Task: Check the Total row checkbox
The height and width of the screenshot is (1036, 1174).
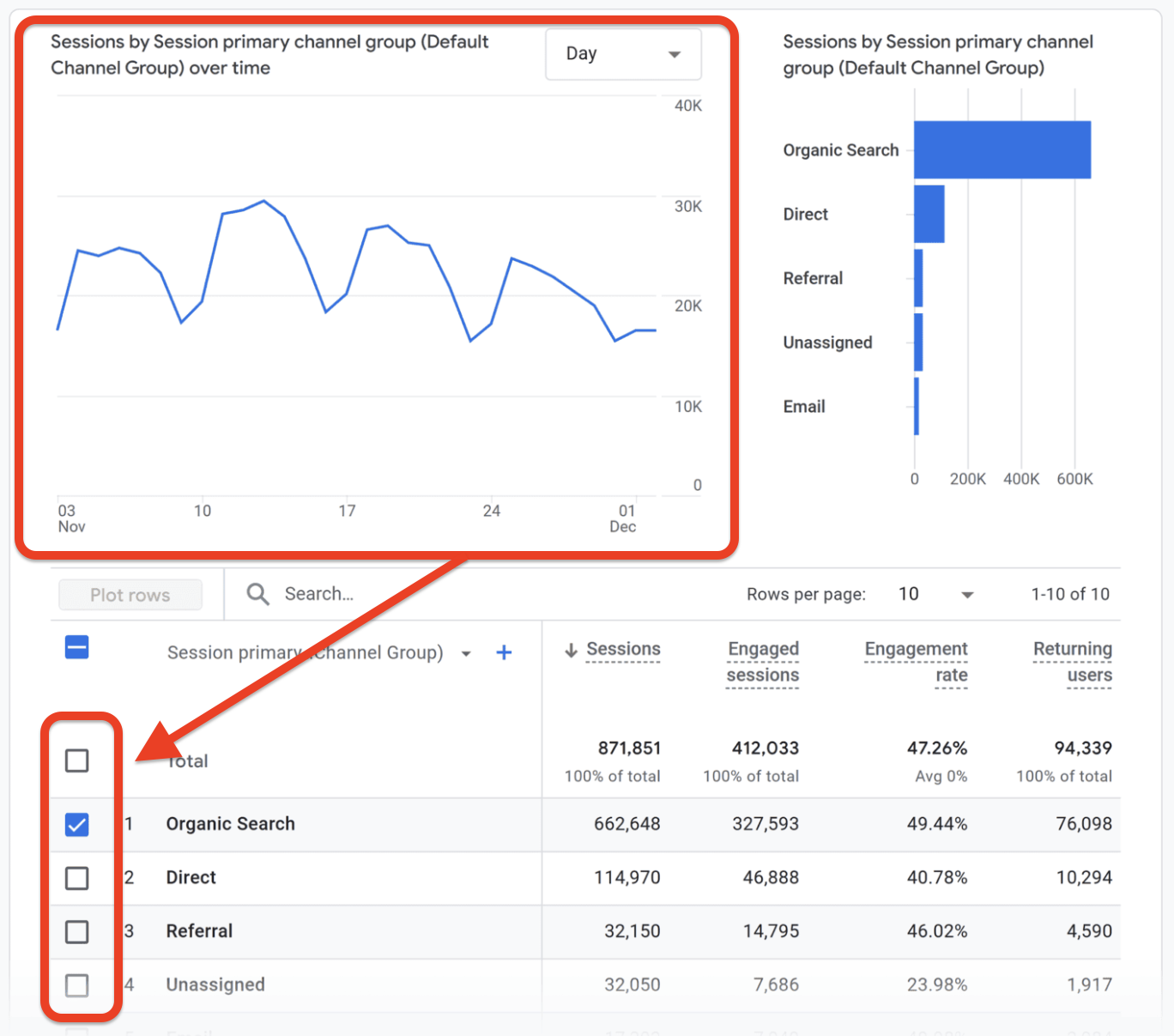Action: click(77, 760)
